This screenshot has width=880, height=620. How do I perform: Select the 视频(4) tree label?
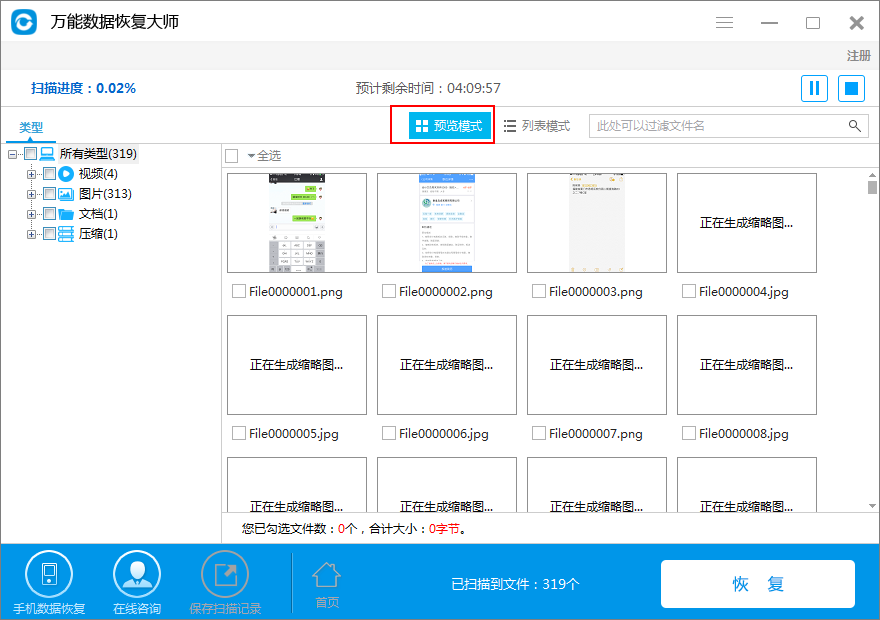pos(98,174)
